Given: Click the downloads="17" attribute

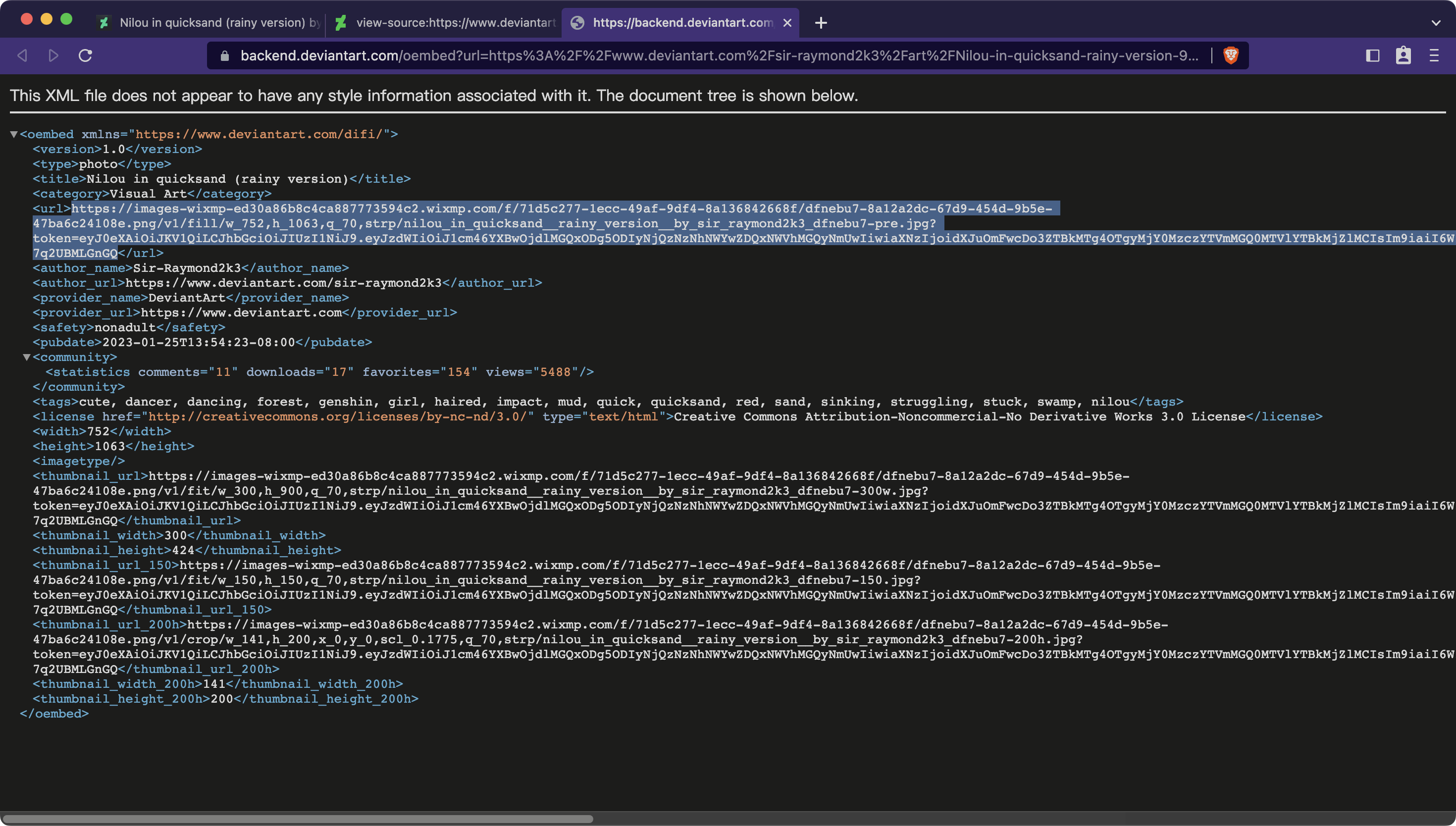Looking at the screenshot, I should pos(300,372).
